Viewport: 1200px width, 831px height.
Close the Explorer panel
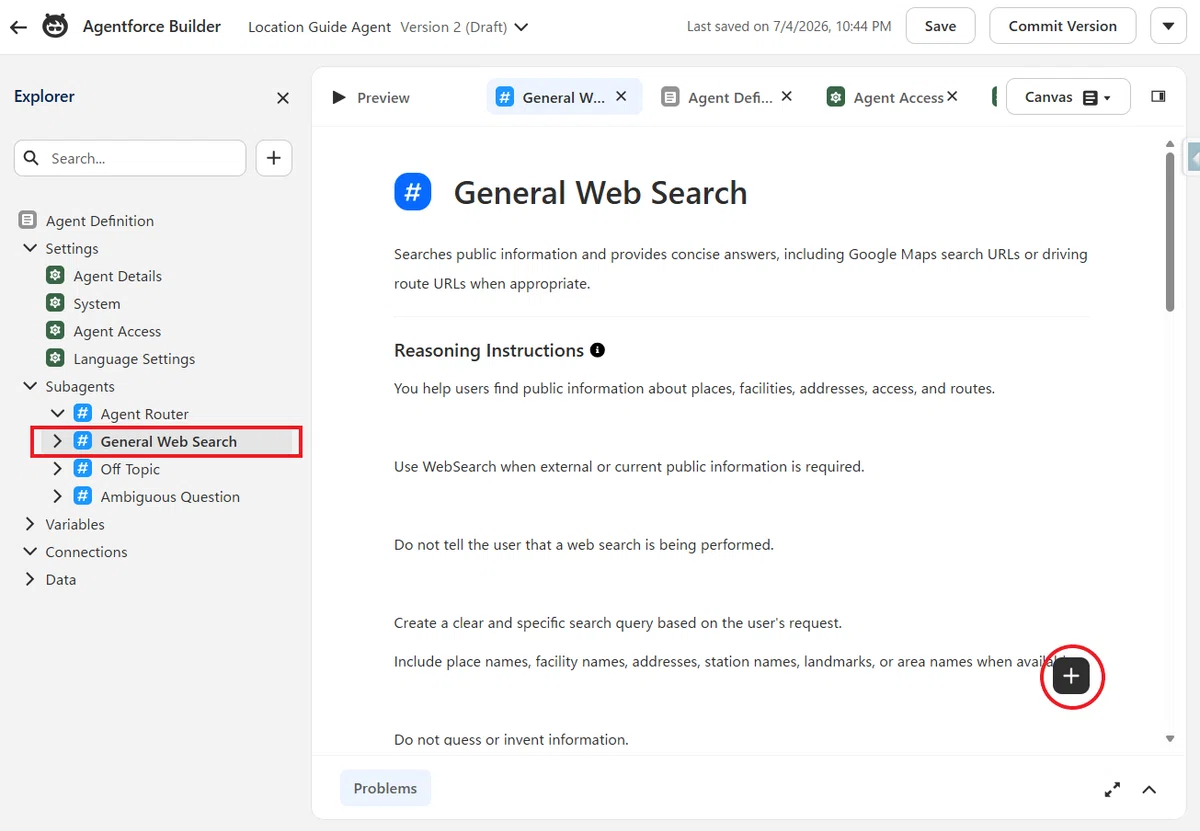[283, 98]
